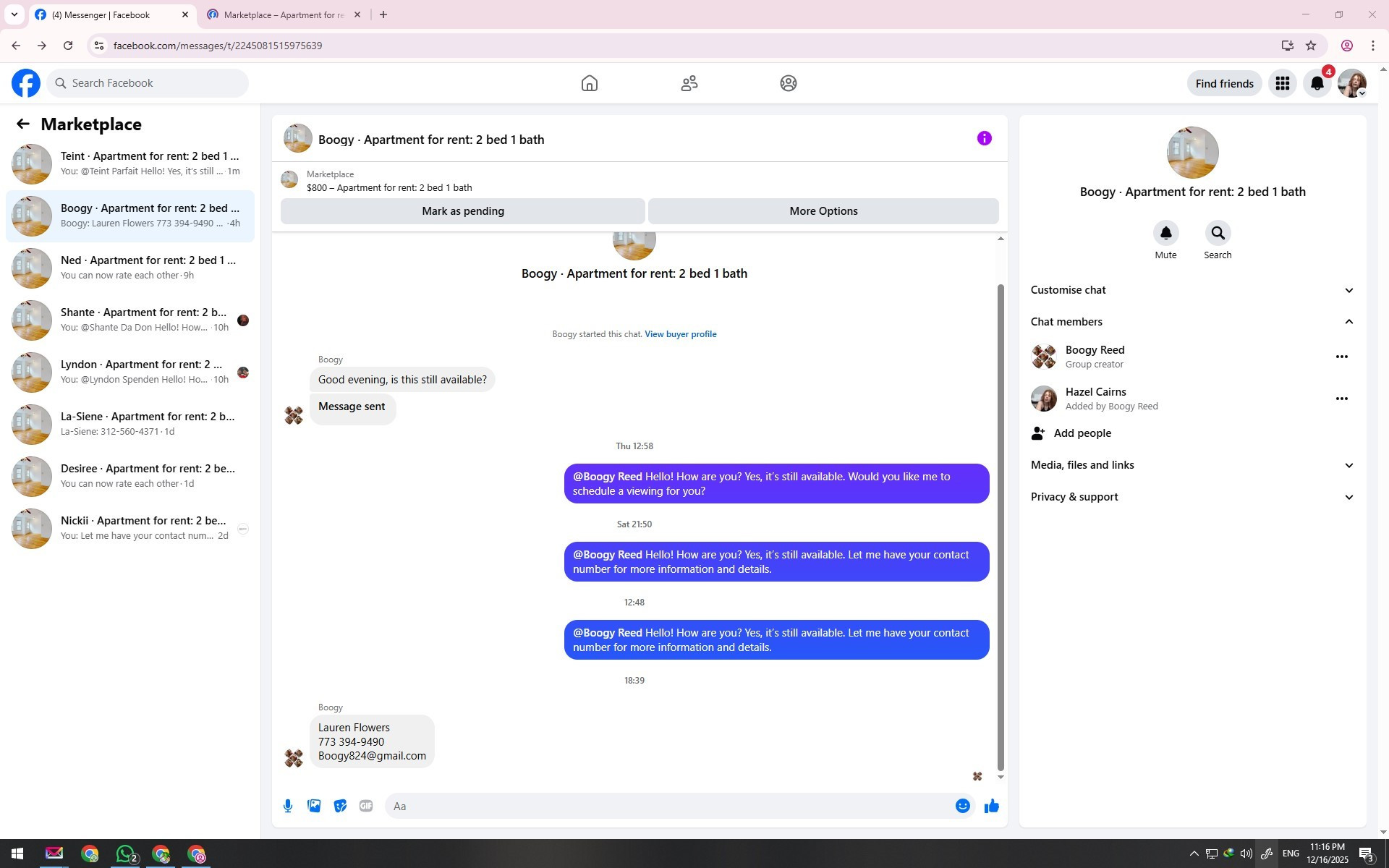Attach a photo or file
This screenshot has height=868, width=1389.
coord(314,806)
